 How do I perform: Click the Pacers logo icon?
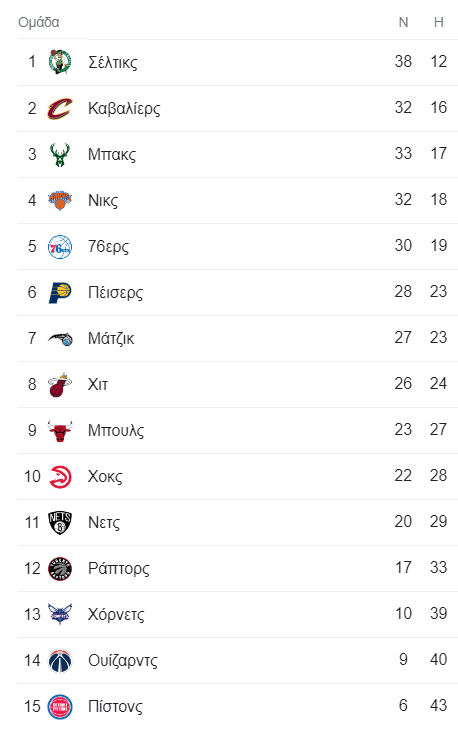click(x=60, y=292)
